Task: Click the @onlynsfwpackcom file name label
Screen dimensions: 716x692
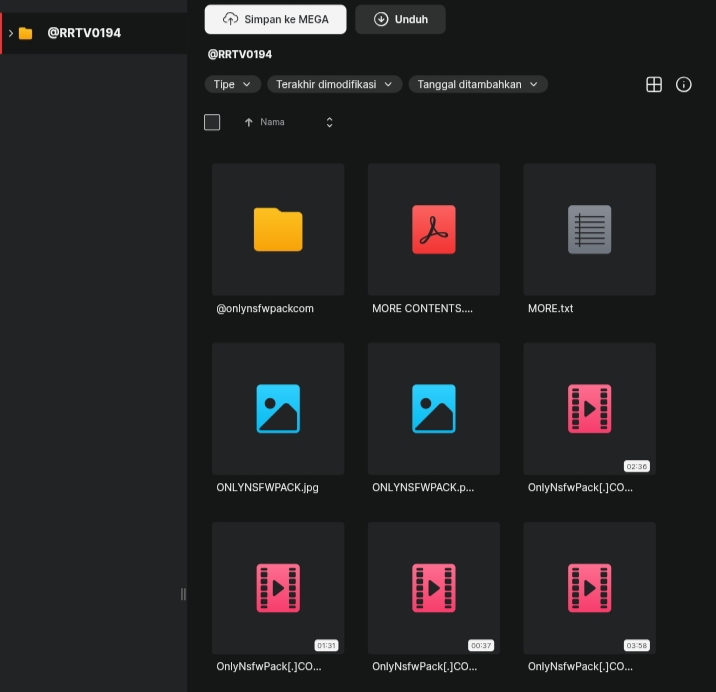Action: [x=265, y=309]
